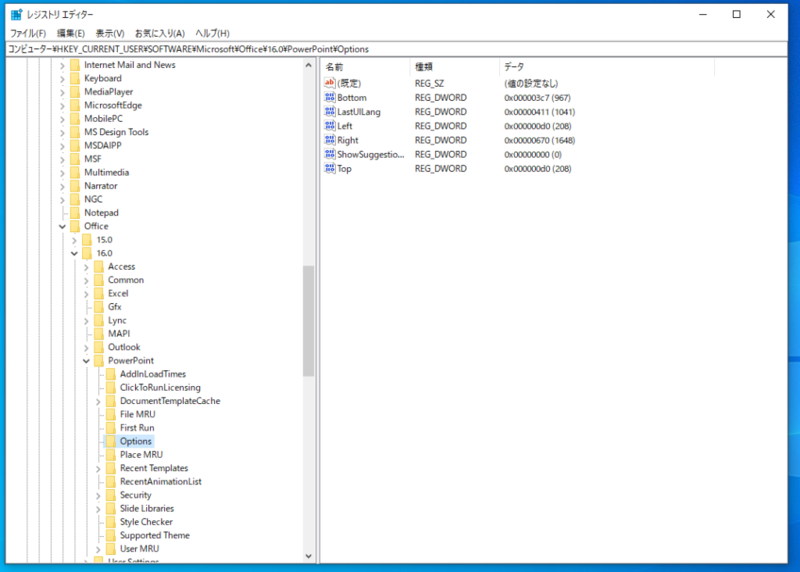This screenshot has width=800, height=572.
Task: Select the AddInLoadTimes key
Action: (x=153, y=374)
